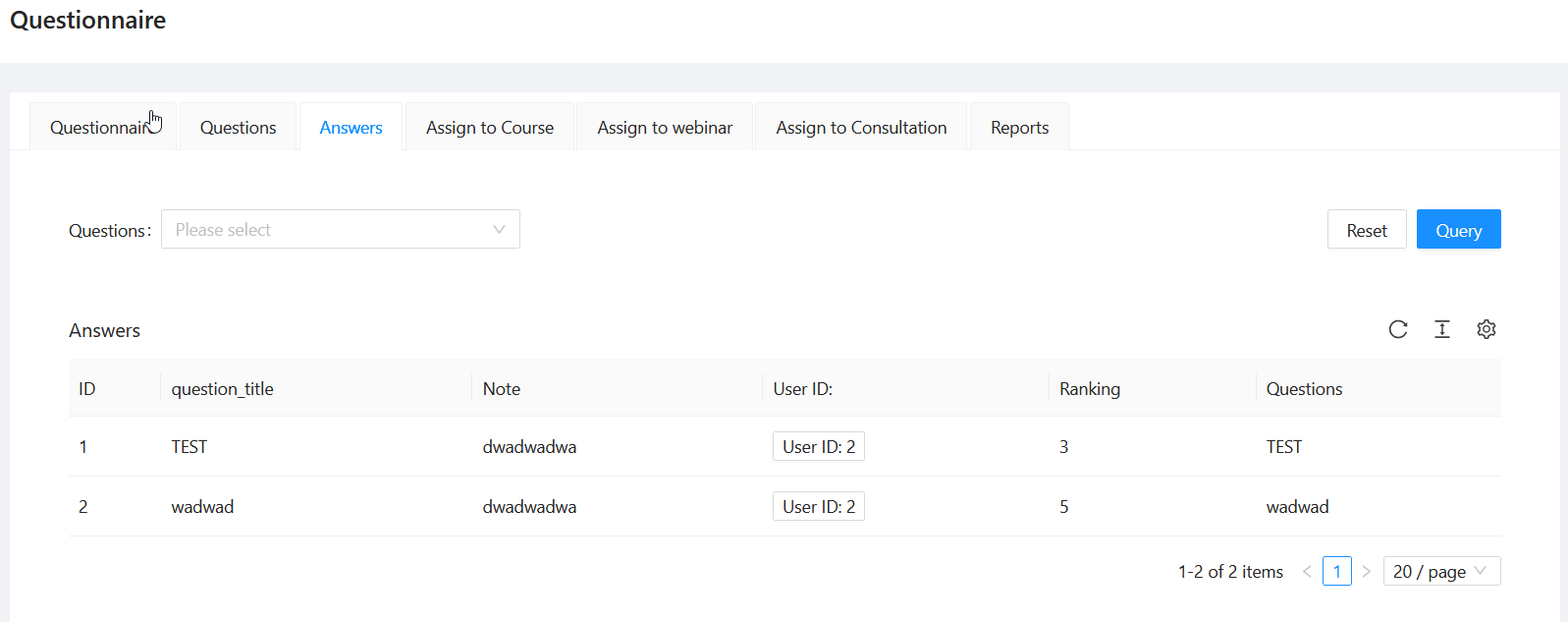Viewport: 1568px width, 622px height.
Task: Click User ID: 2 tag in TEST row
Action: click(x=819, y=446)
